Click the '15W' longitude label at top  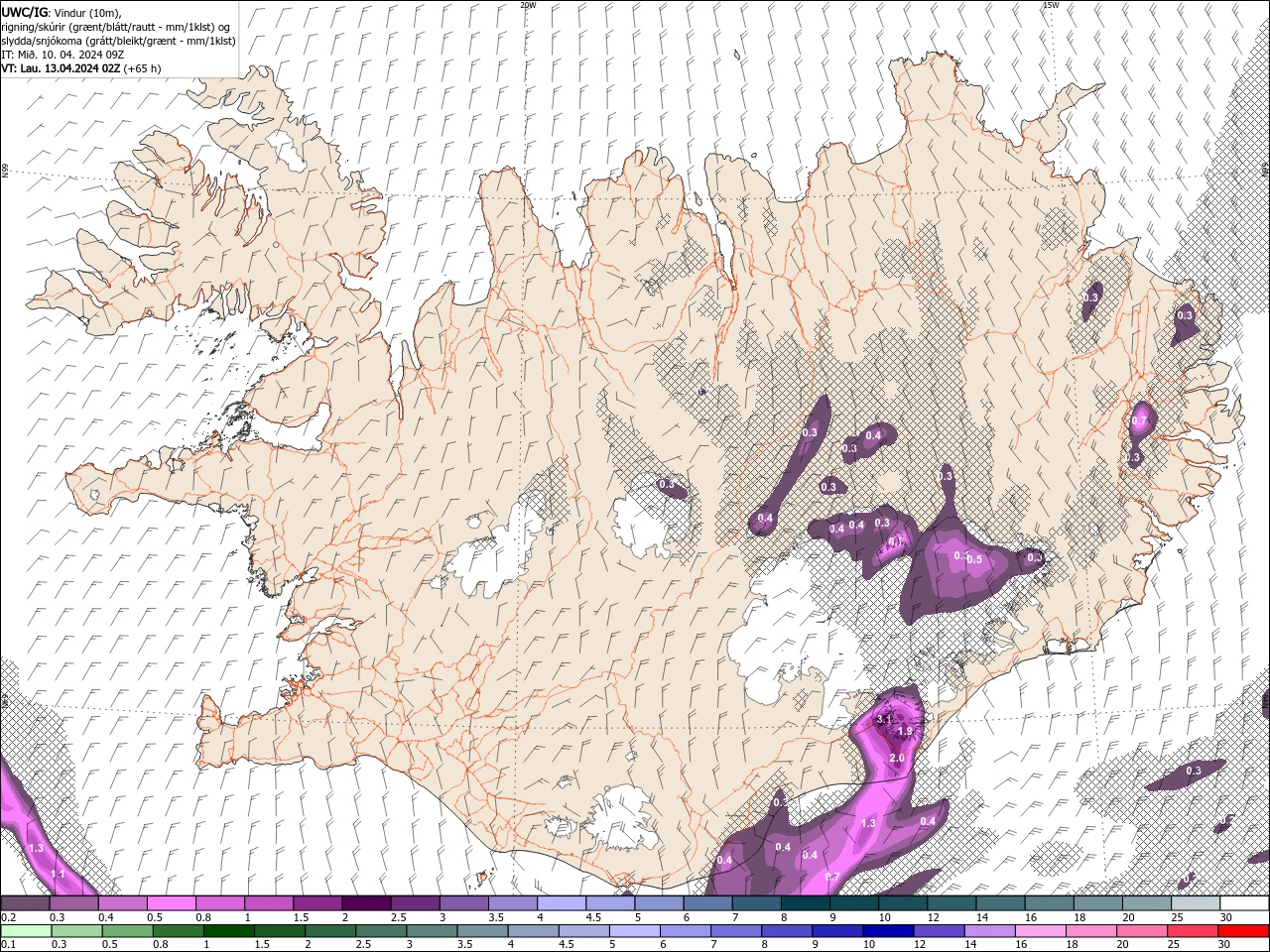[x=1051, y=5]
